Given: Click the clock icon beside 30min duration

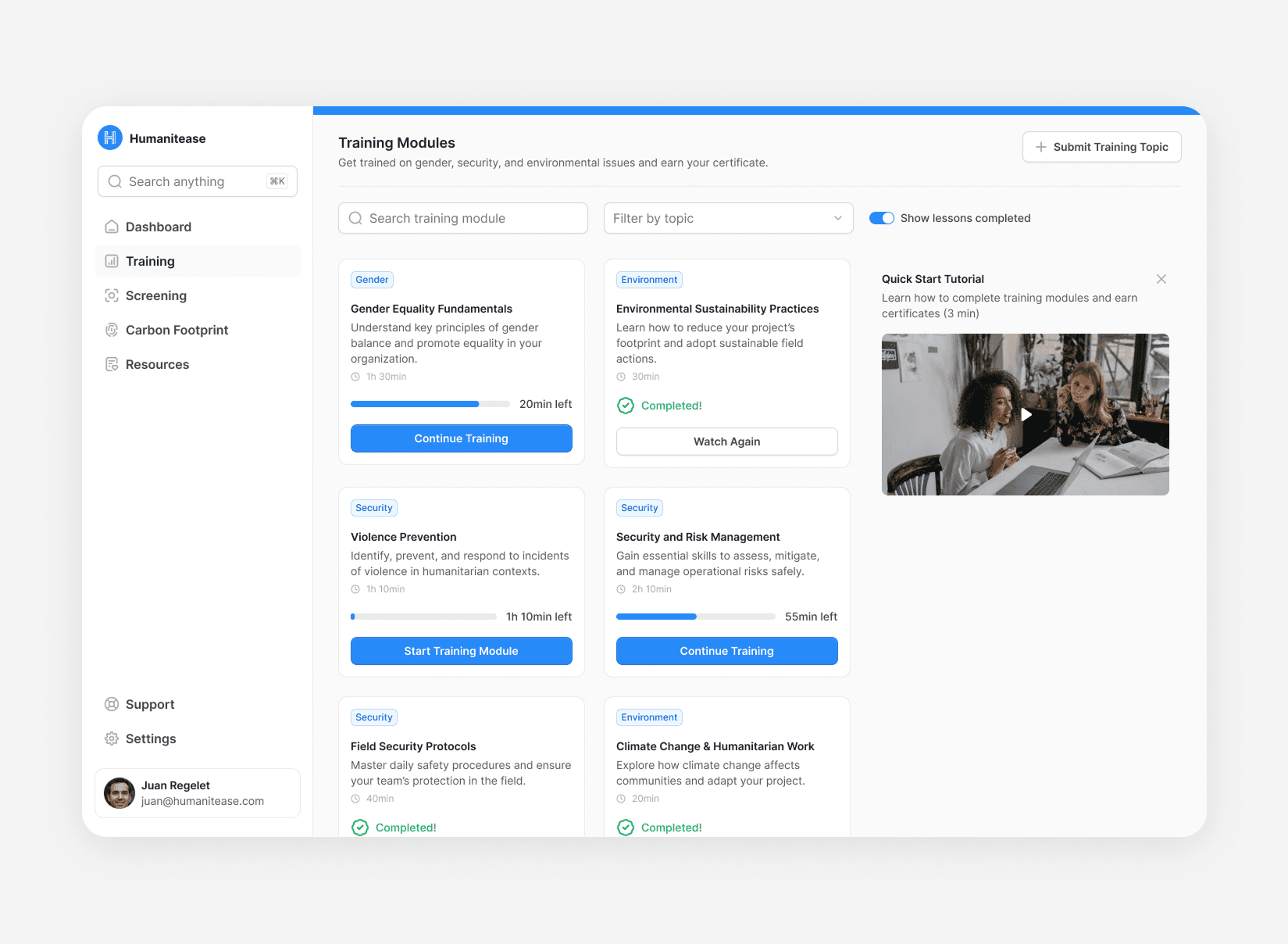Looking at the screenshot, I should pyautogui.click(x=621, y=377).
